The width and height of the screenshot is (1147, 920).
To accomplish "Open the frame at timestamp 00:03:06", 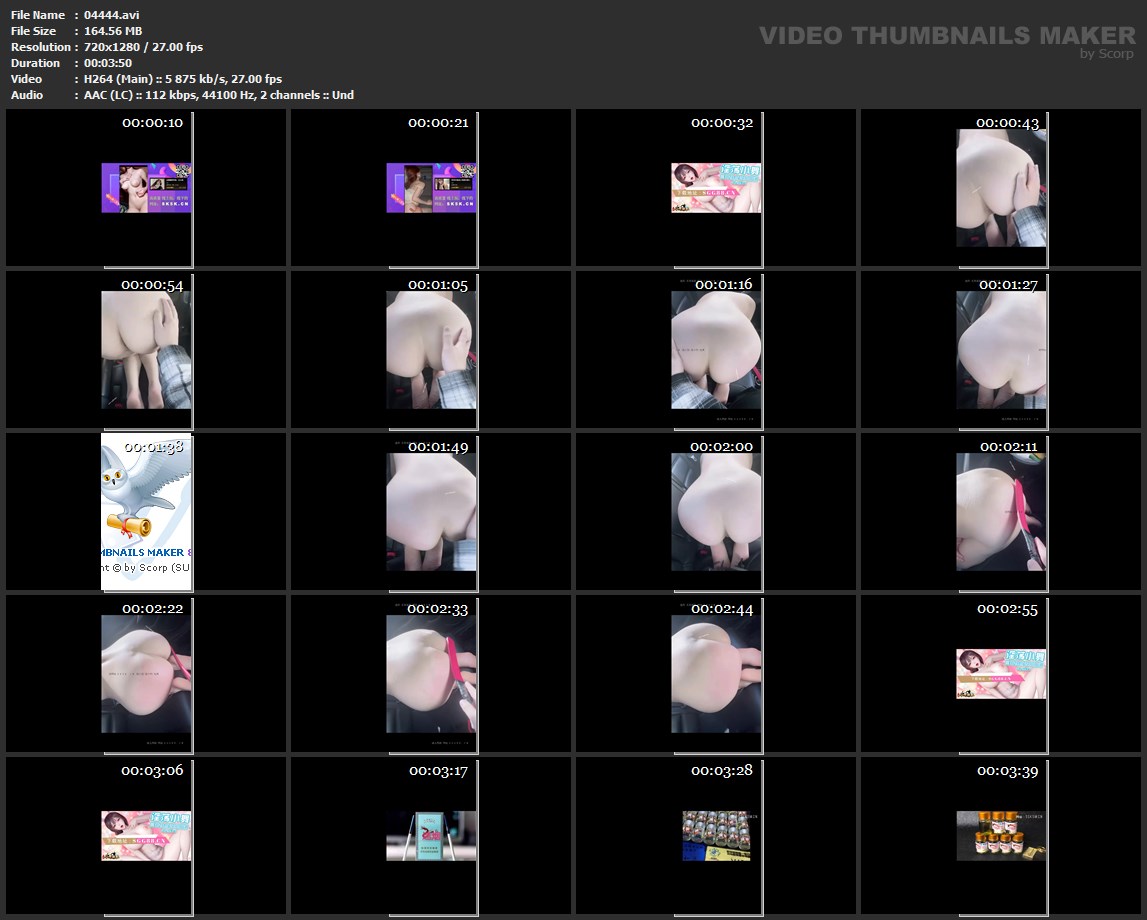I will [146, 836].
